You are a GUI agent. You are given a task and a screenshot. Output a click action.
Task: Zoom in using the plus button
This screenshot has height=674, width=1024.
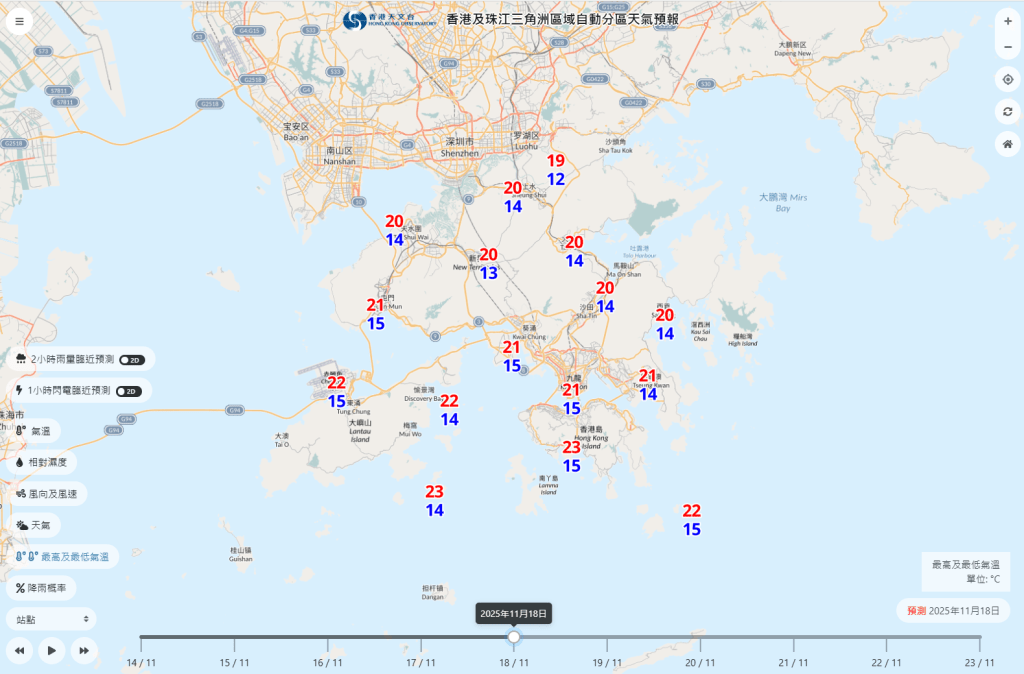pos(1009,19)
